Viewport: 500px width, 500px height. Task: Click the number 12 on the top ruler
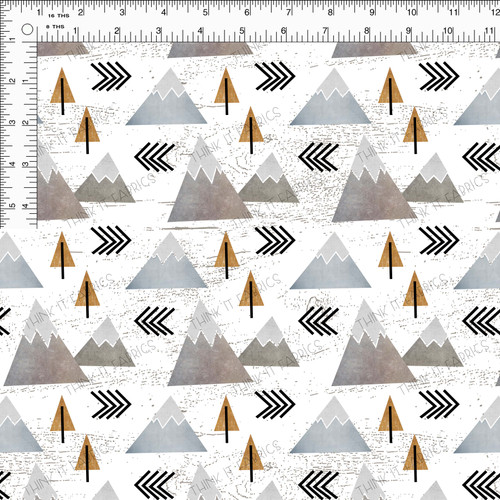(496, 12)
